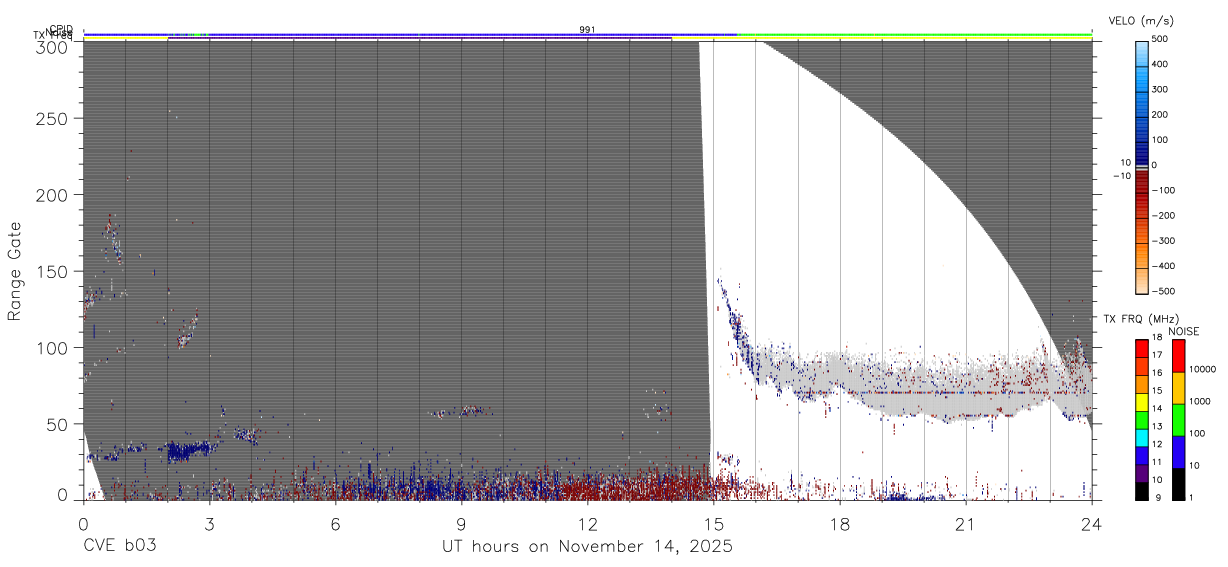This screenshot has height=567, width=1228.
Task: Click the amber swatch of the NOISE legend
Action: coord(1178,388)
